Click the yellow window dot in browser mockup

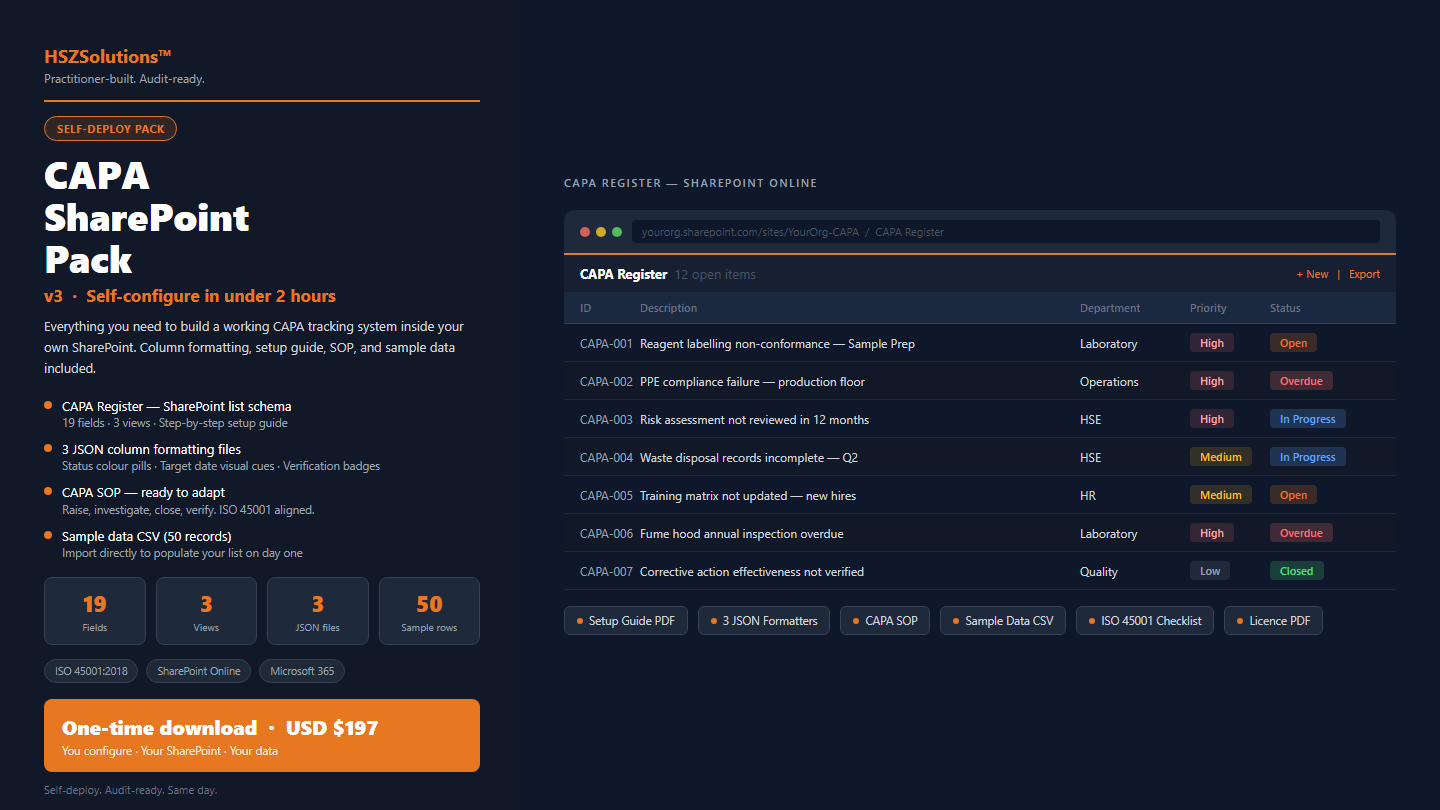(601, 232)
